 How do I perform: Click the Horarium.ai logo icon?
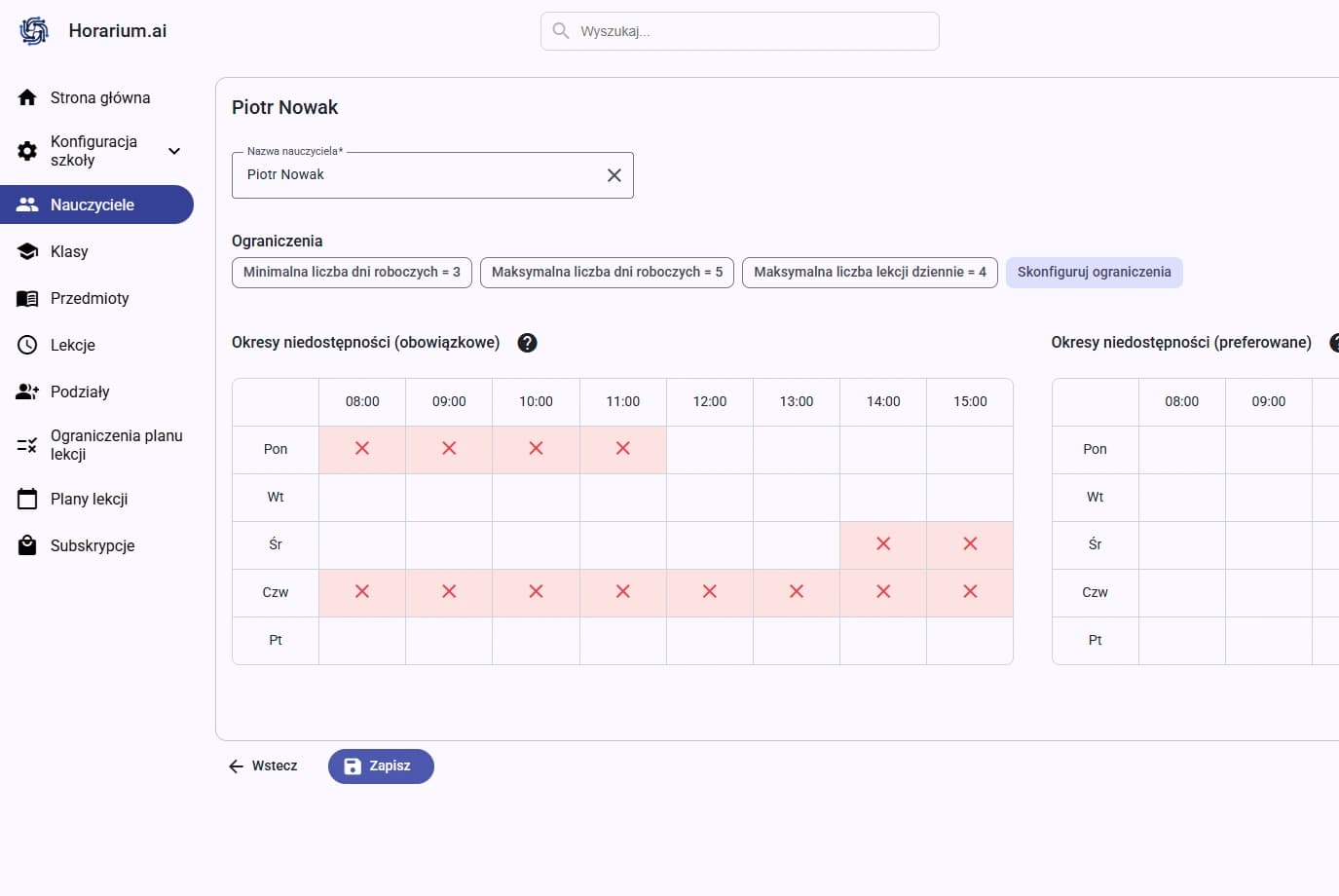(x=34, y=31)
